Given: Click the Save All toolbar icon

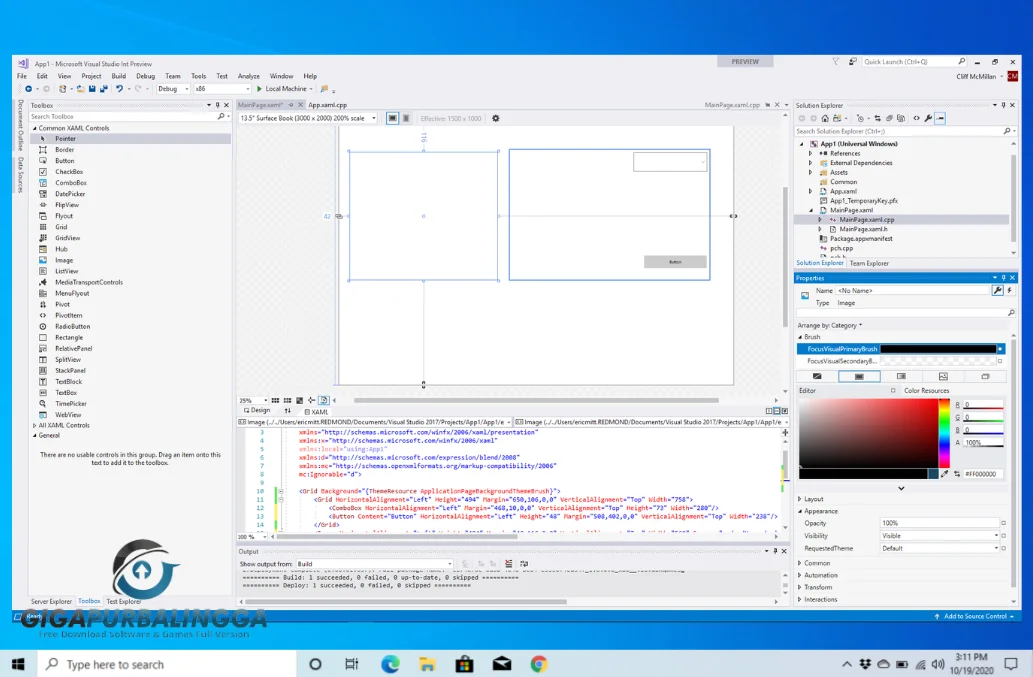Looking at the screenshot, I should tap(103, 89).
